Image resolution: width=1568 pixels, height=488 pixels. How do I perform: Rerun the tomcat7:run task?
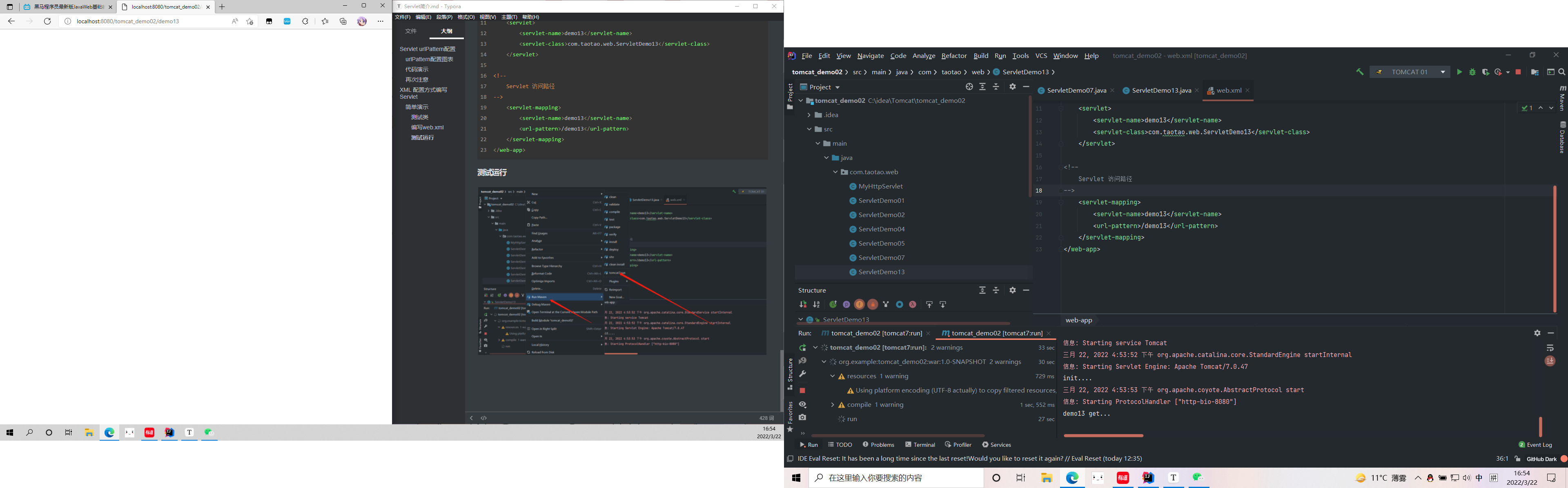[804, 348]
